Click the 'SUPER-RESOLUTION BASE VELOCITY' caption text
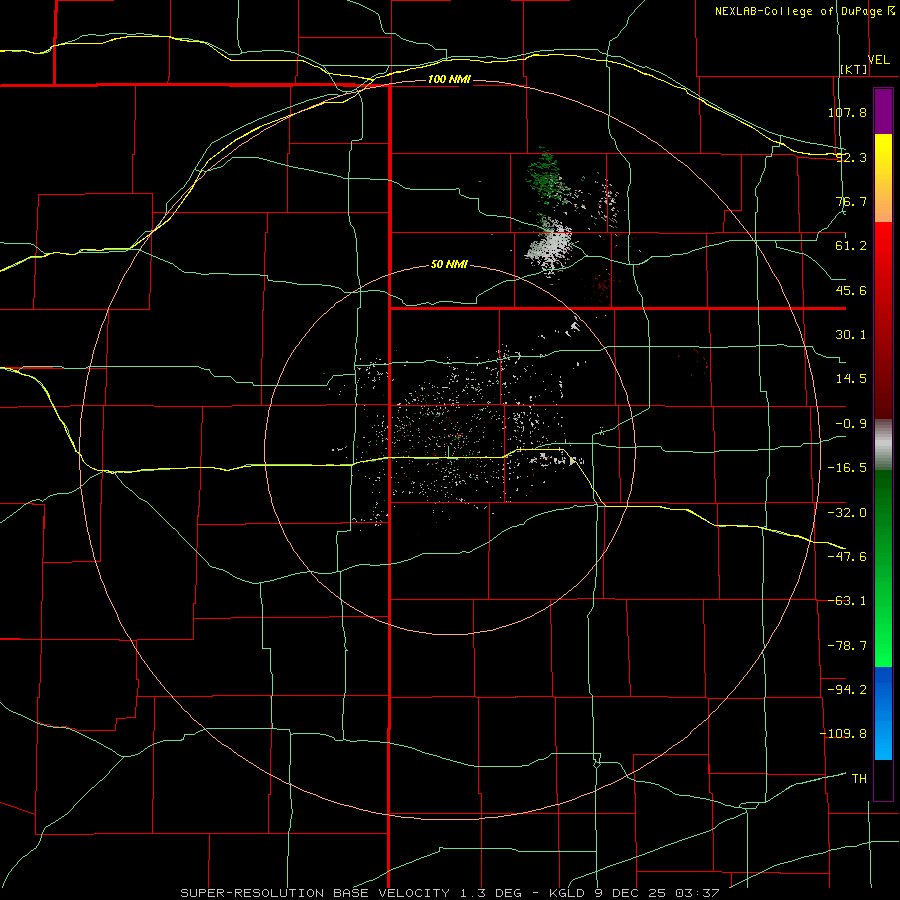 (x=315, y=893)
